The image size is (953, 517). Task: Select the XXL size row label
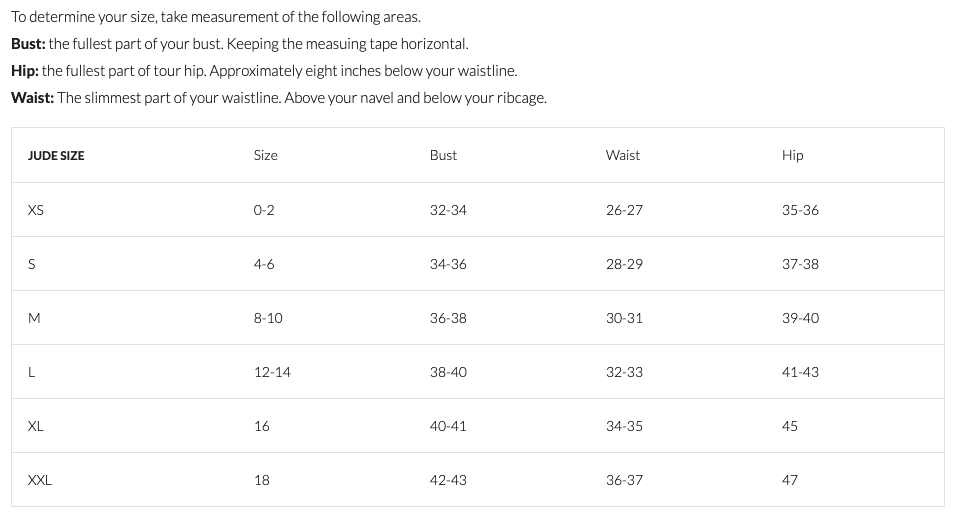40,480
